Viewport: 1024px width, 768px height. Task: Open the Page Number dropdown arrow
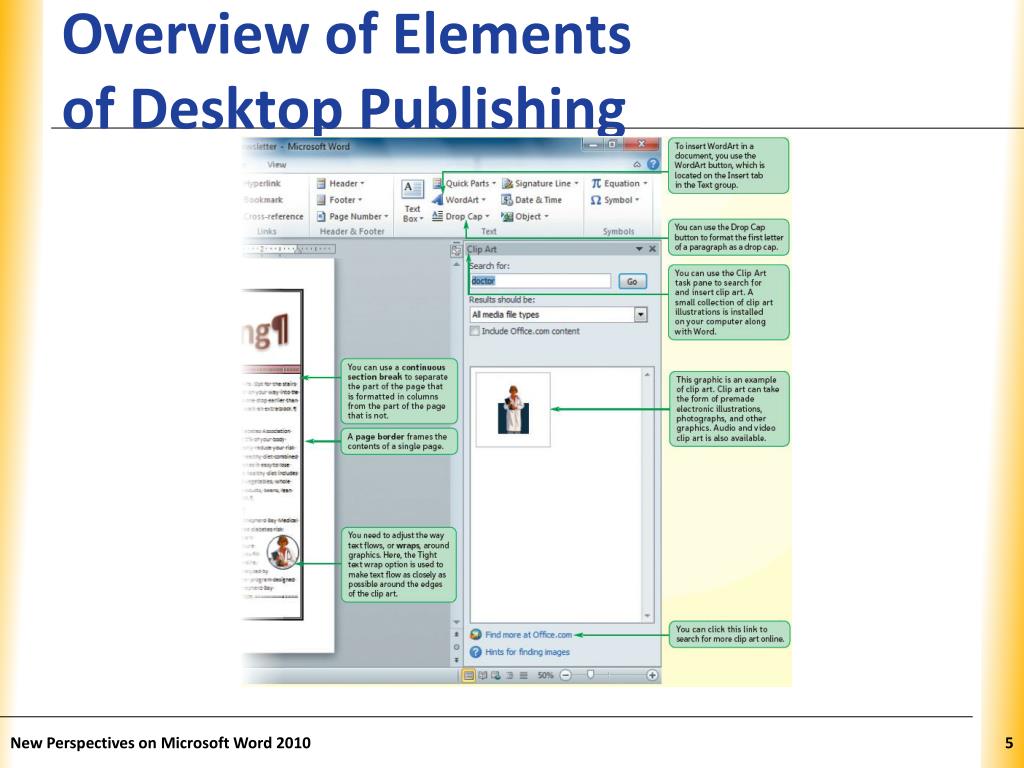pyautogui.click(x=386, y=216)
